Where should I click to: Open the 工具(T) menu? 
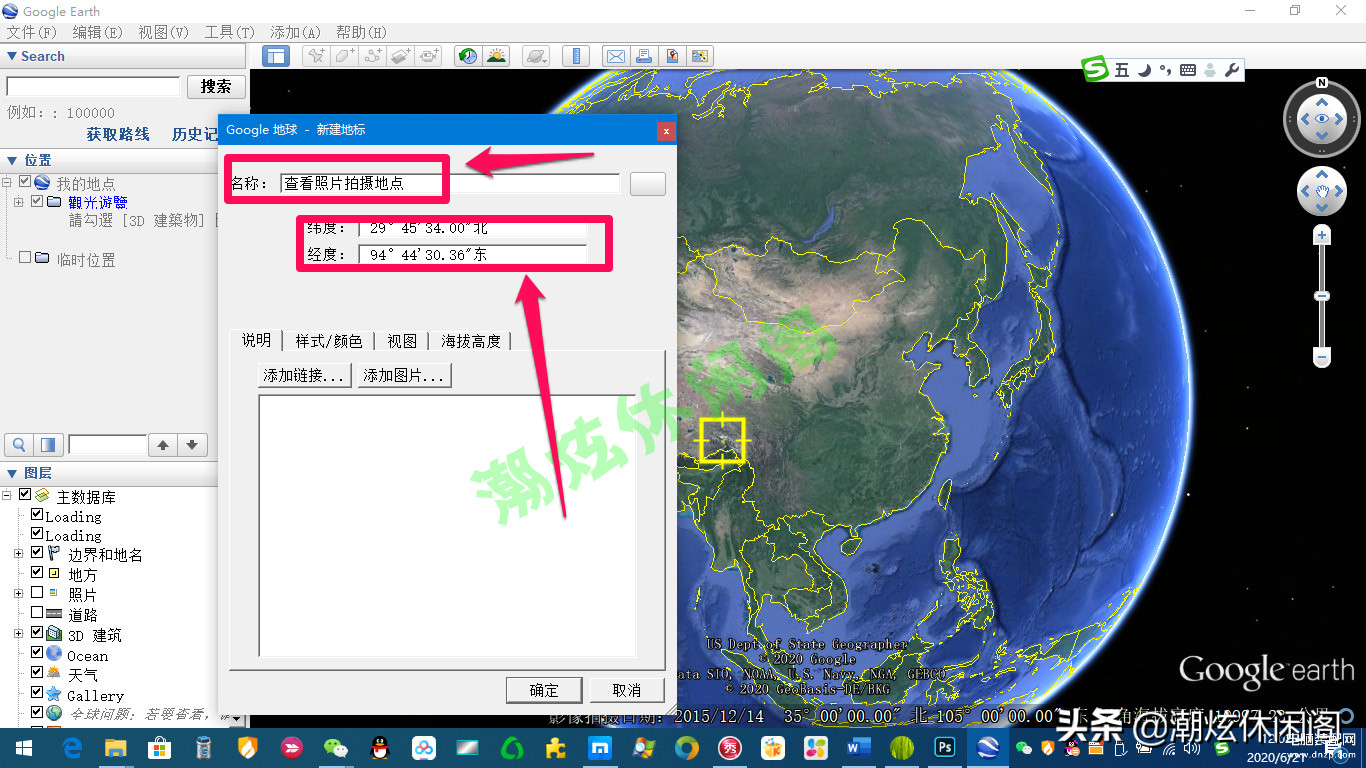(229, 32)
